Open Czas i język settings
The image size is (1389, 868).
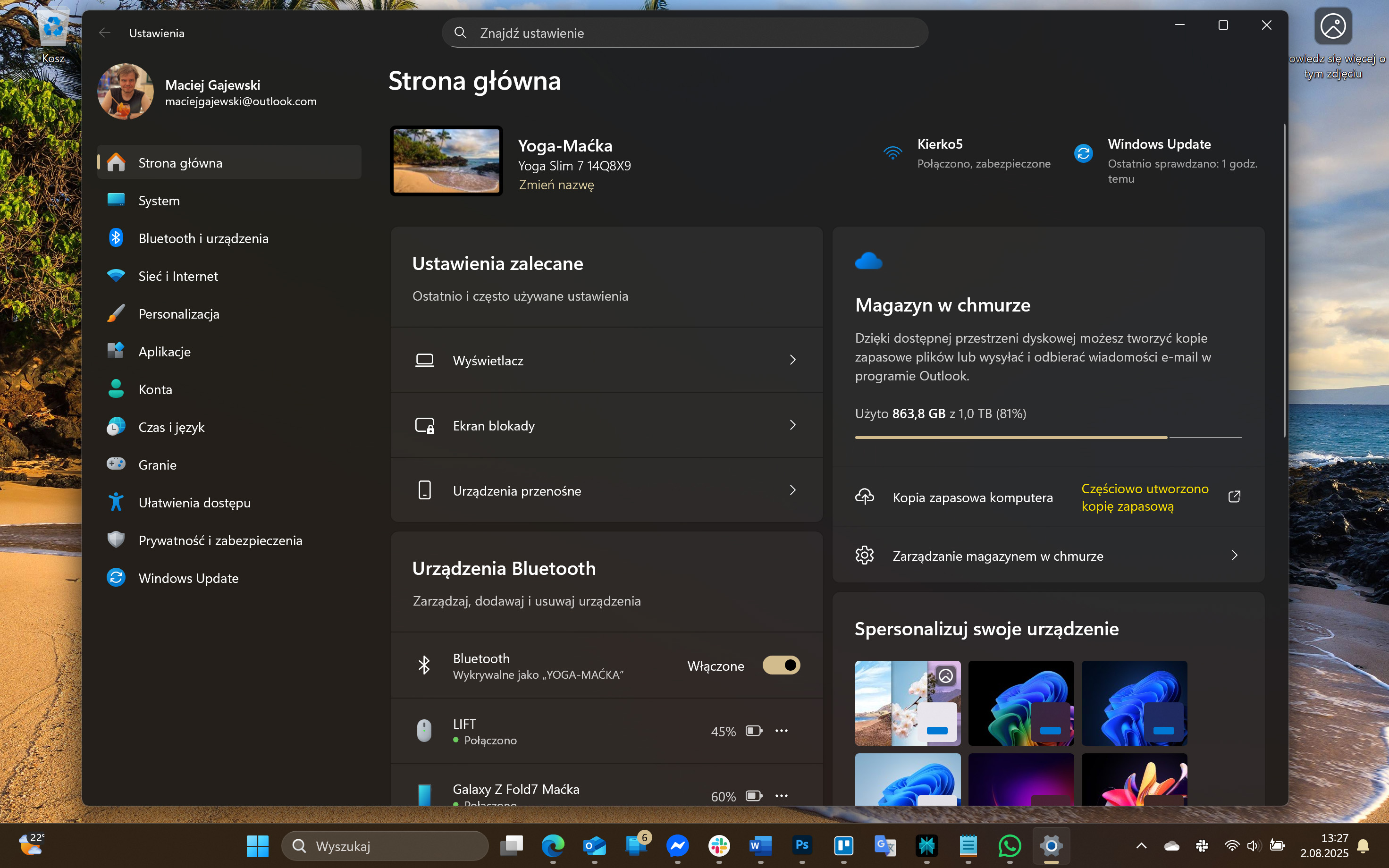229,427
